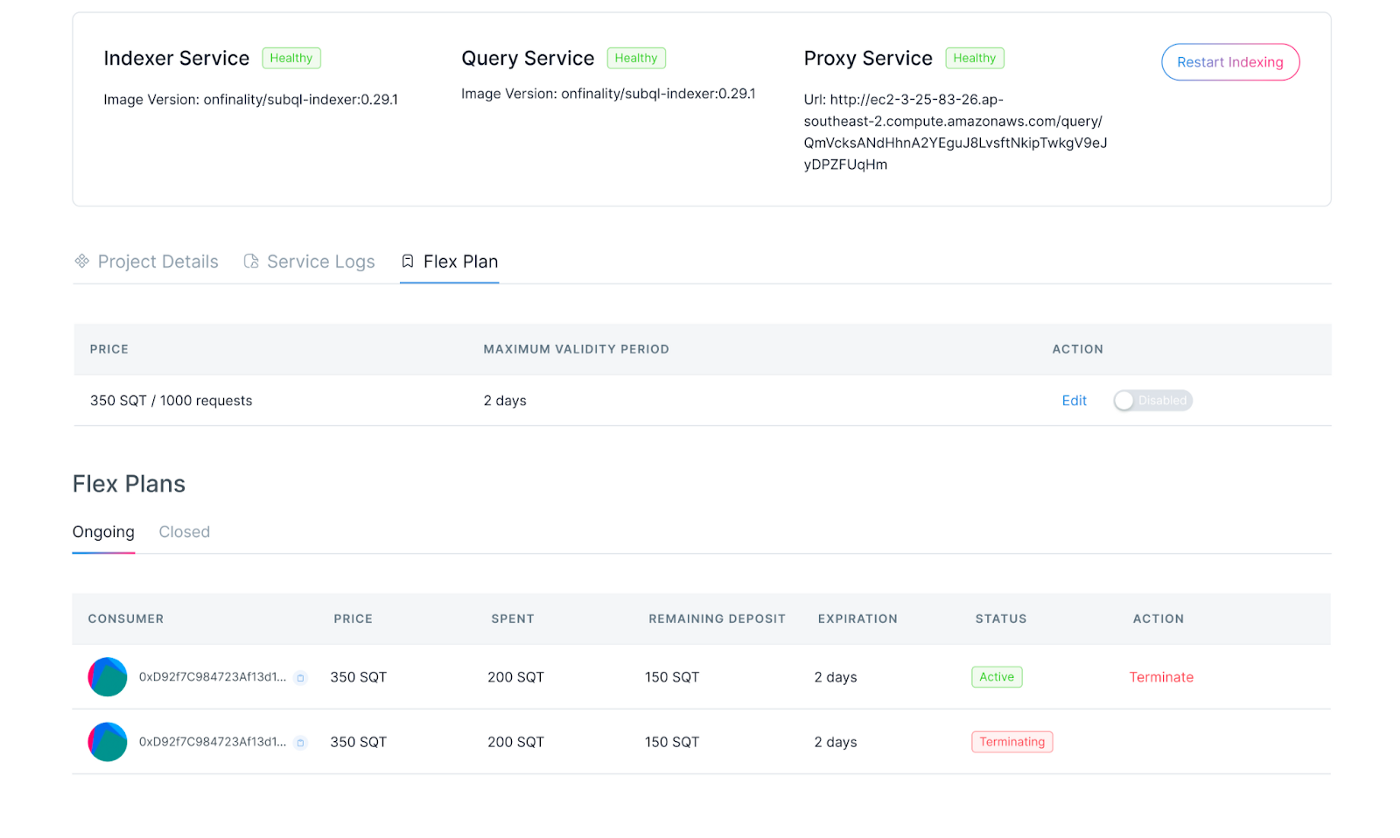Click the Maximum Validity Period header
The image size is (1400, 838).
click(x=577, y=349)
